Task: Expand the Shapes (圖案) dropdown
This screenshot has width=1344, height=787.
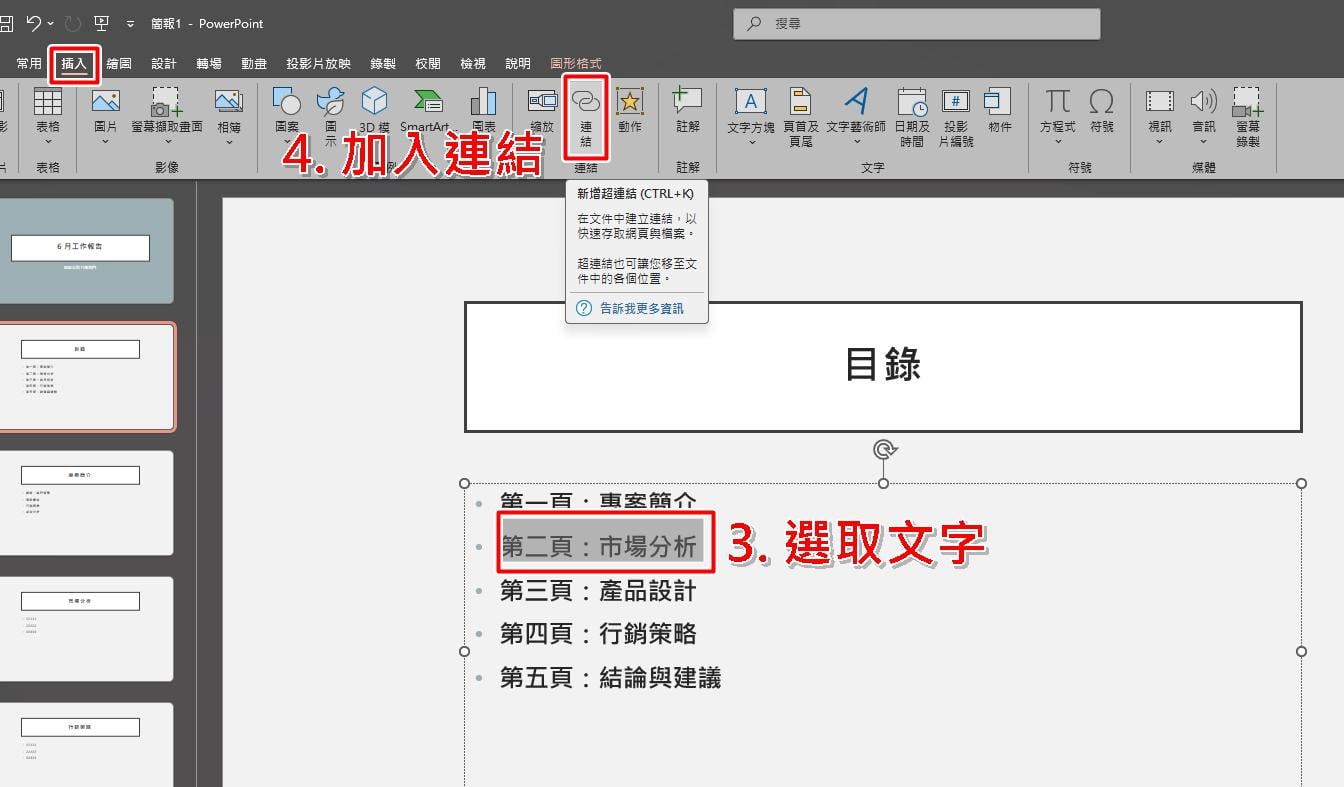Action: pyautogui.click(x=287, y=141)
